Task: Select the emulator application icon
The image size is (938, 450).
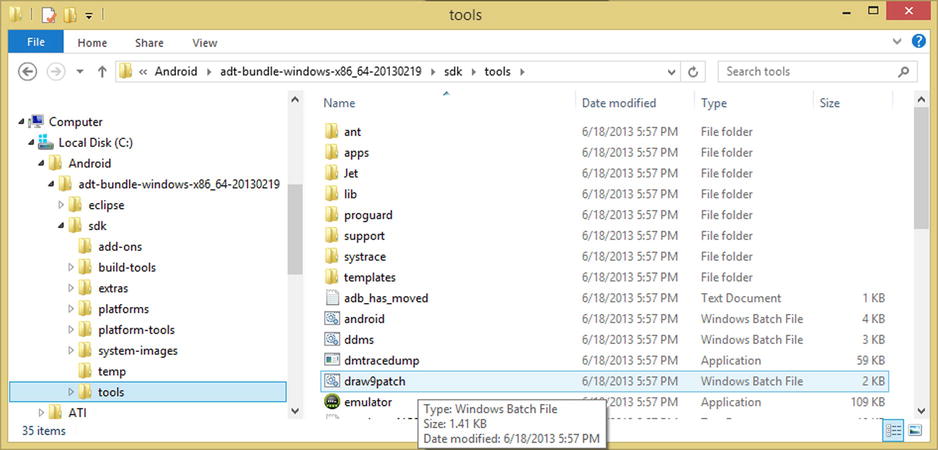Action: (x=331, y=402)
